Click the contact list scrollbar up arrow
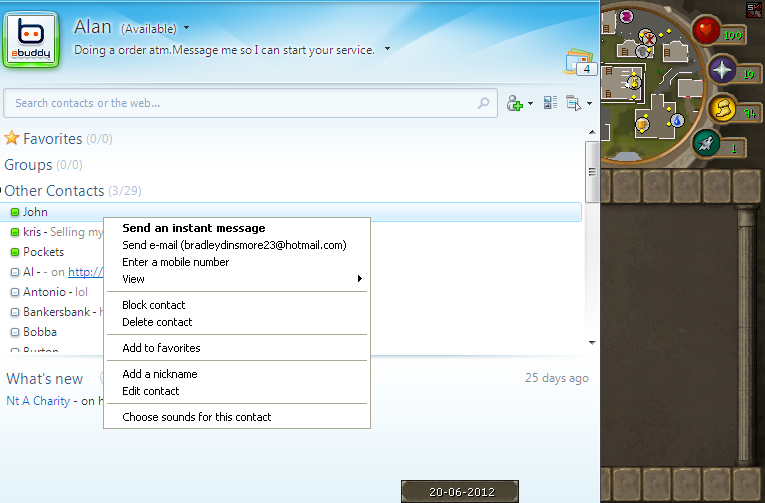 click(592, 133)
